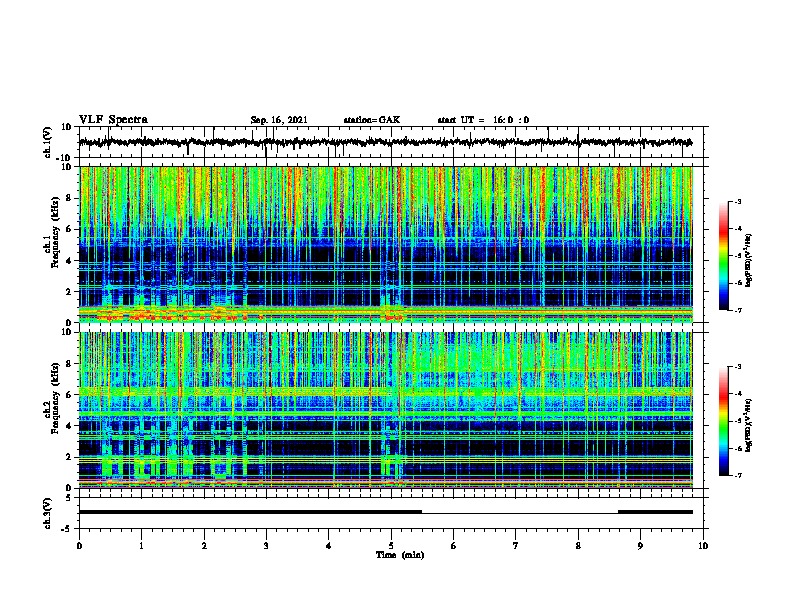
Task: Click the 'VLF Spectra' plot title
Action: 113,120
